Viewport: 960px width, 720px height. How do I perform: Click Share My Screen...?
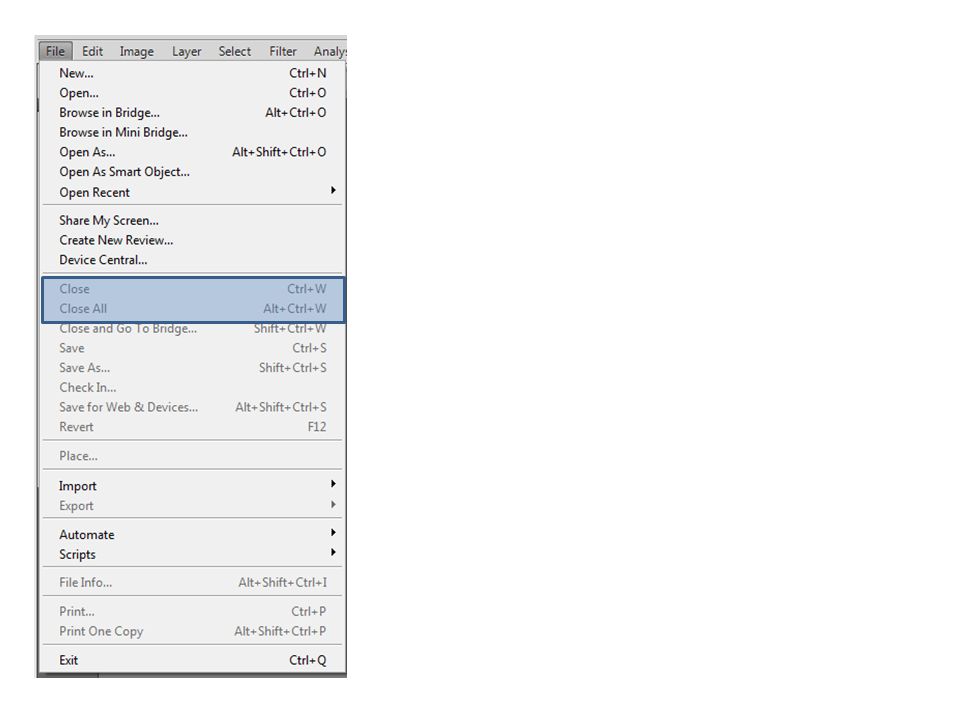193,220
